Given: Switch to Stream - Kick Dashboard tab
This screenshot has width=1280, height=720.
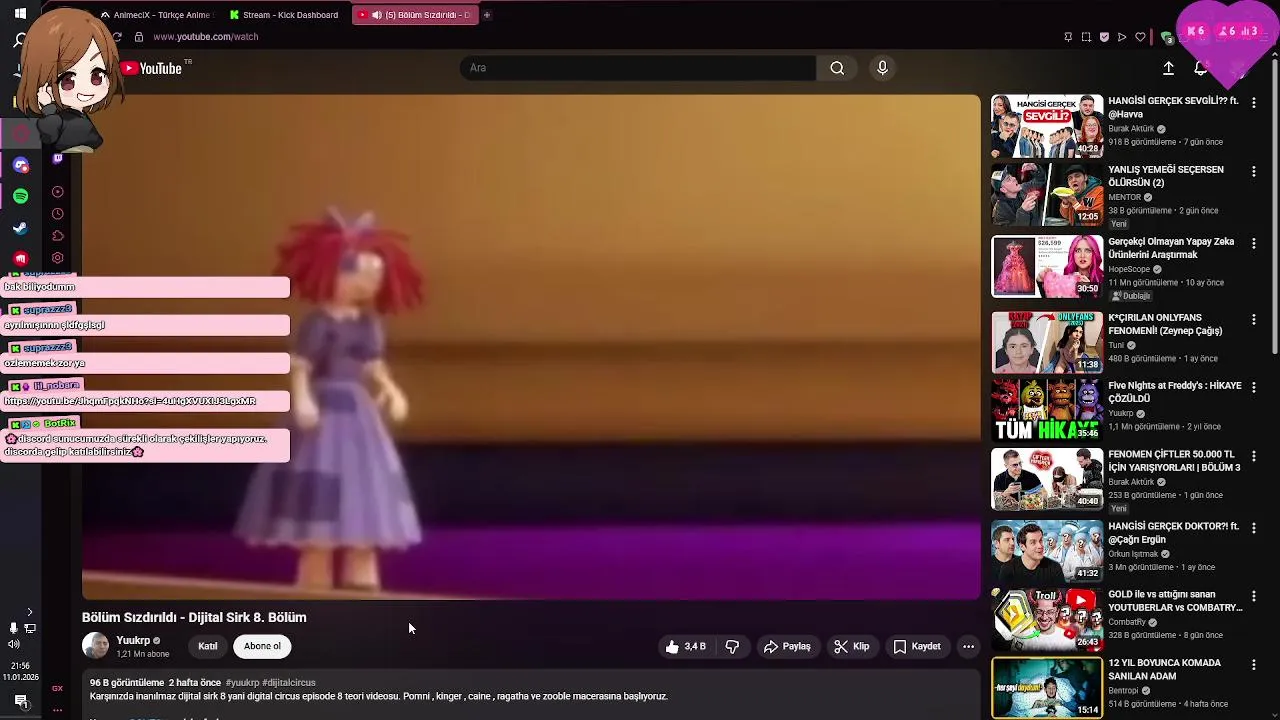Looking at the screenshot, I should [x=285, y=15].
